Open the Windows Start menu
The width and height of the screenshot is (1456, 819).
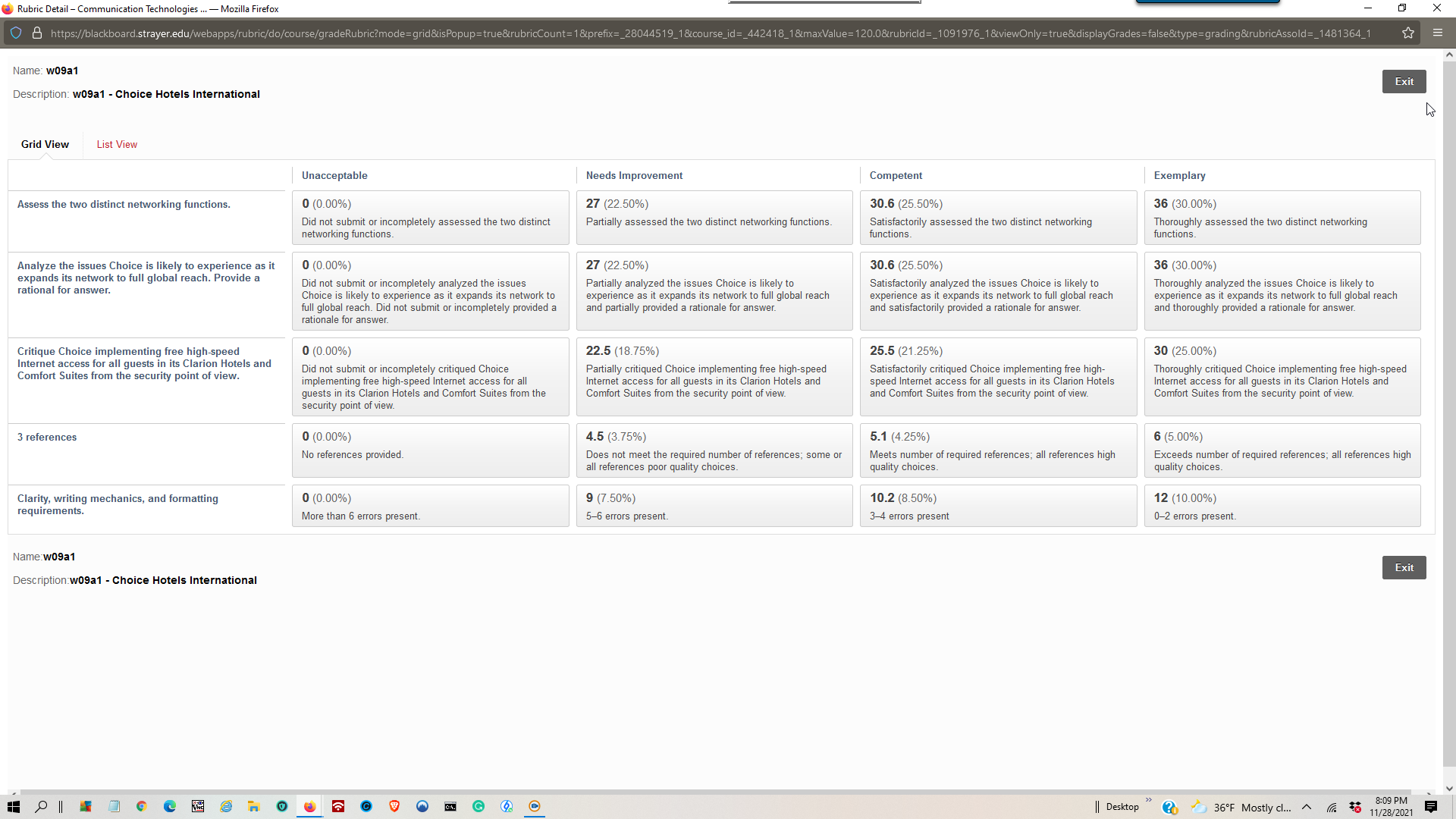click(13, 807)
